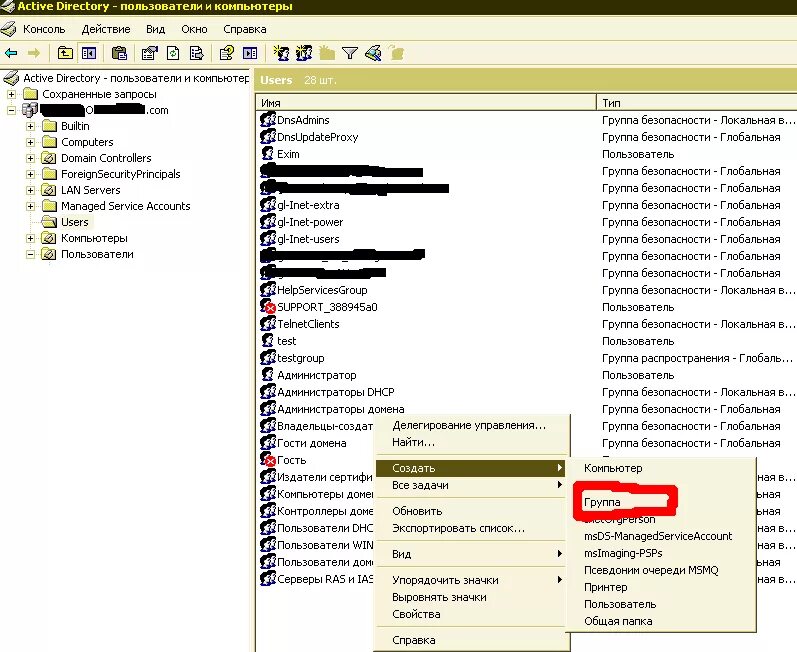Open the Справка menu in menu bar
This screenshot has height=652, width=797.
pyautogui.click(x=244, y=29)
